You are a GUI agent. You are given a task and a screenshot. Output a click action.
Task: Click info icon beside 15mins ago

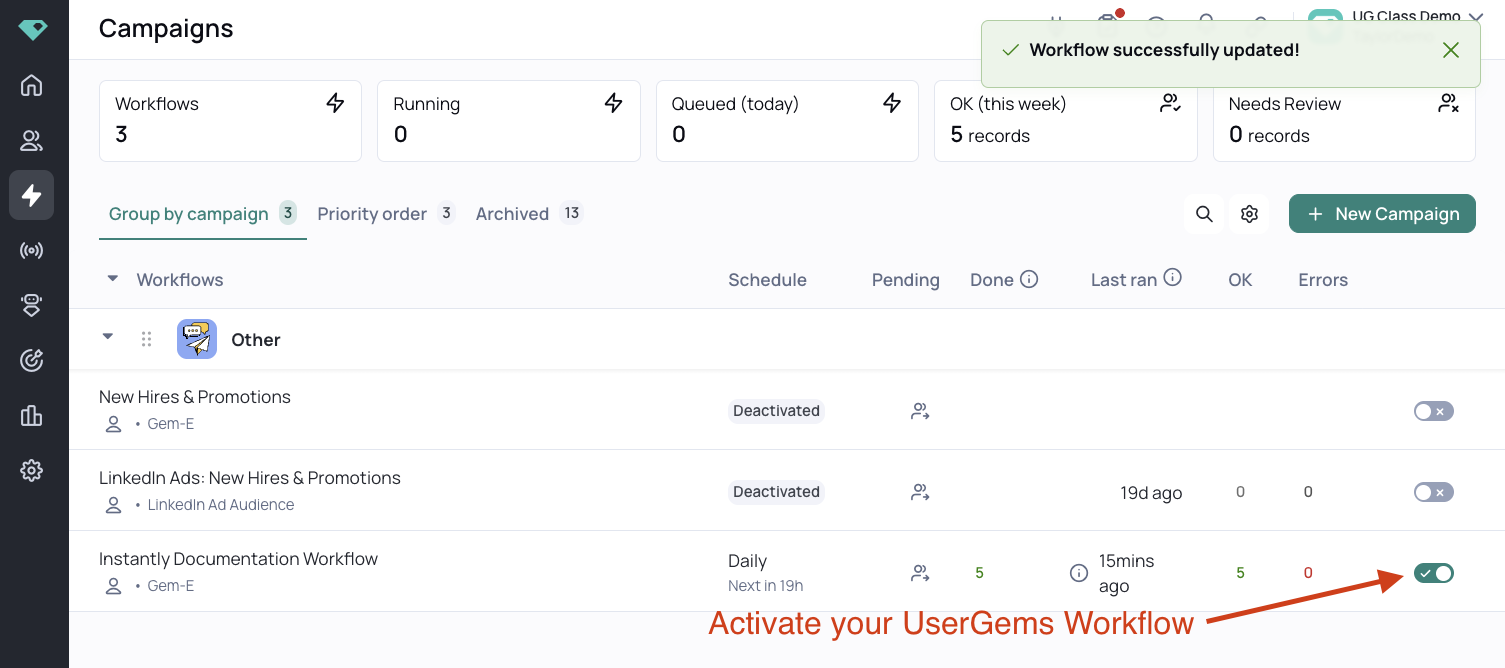coord(1079,573)
